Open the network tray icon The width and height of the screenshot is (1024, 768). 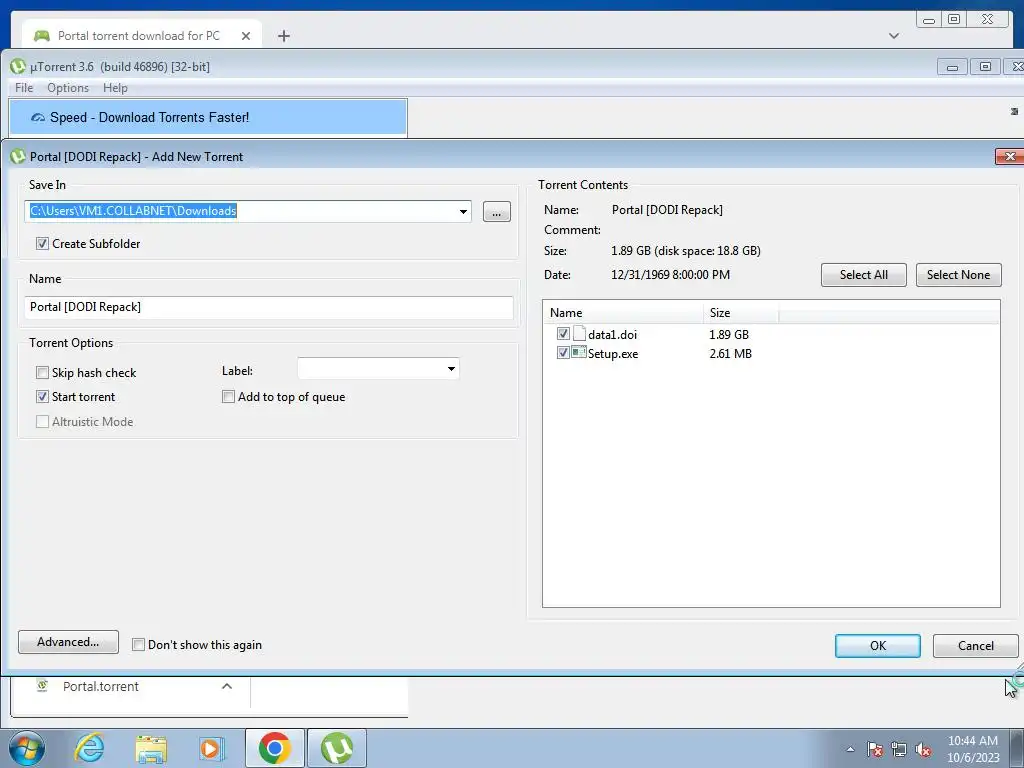[x=899, y=749]
